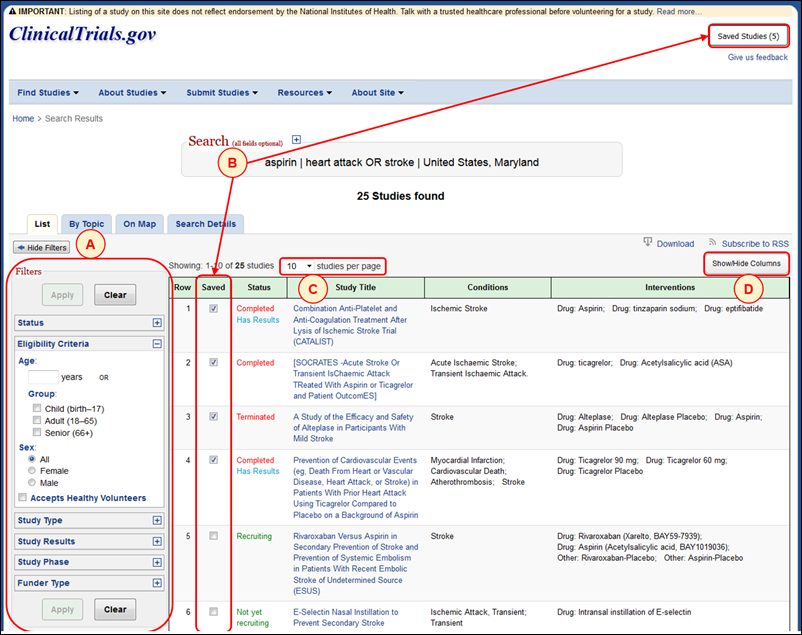Screen dimensions: 802x635
Task: Uncheck Saved box for CATALIST study row 1
Action: [x=213, y=309]
